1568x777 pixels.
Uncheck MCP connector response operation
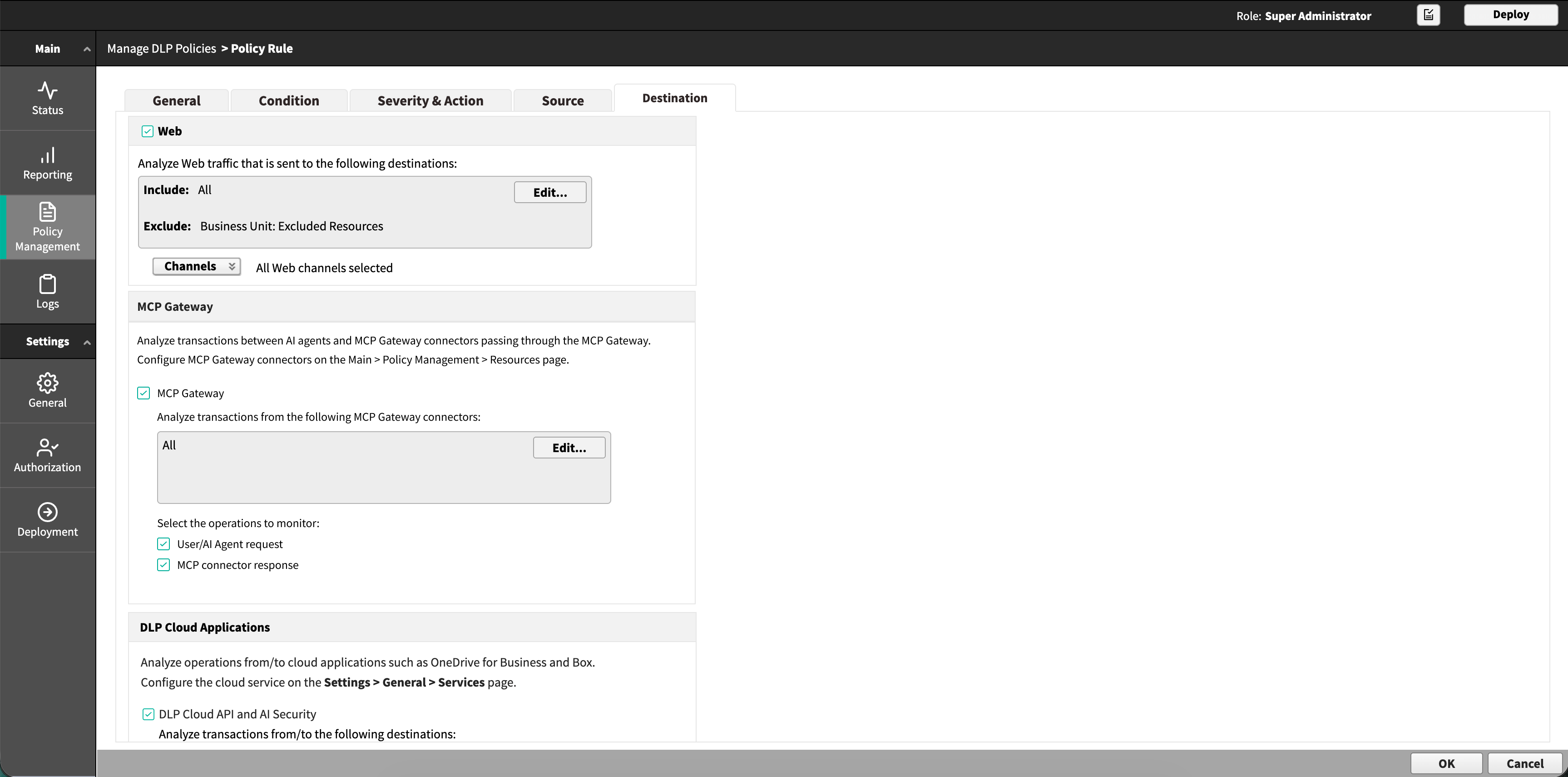point(164,564)
